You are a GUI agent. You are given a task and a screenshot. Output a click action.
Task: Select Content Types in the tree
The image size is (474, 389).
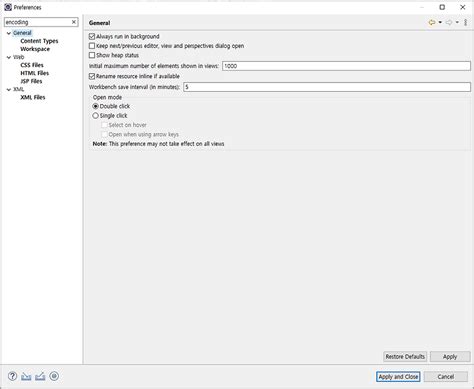click(39, 41)
